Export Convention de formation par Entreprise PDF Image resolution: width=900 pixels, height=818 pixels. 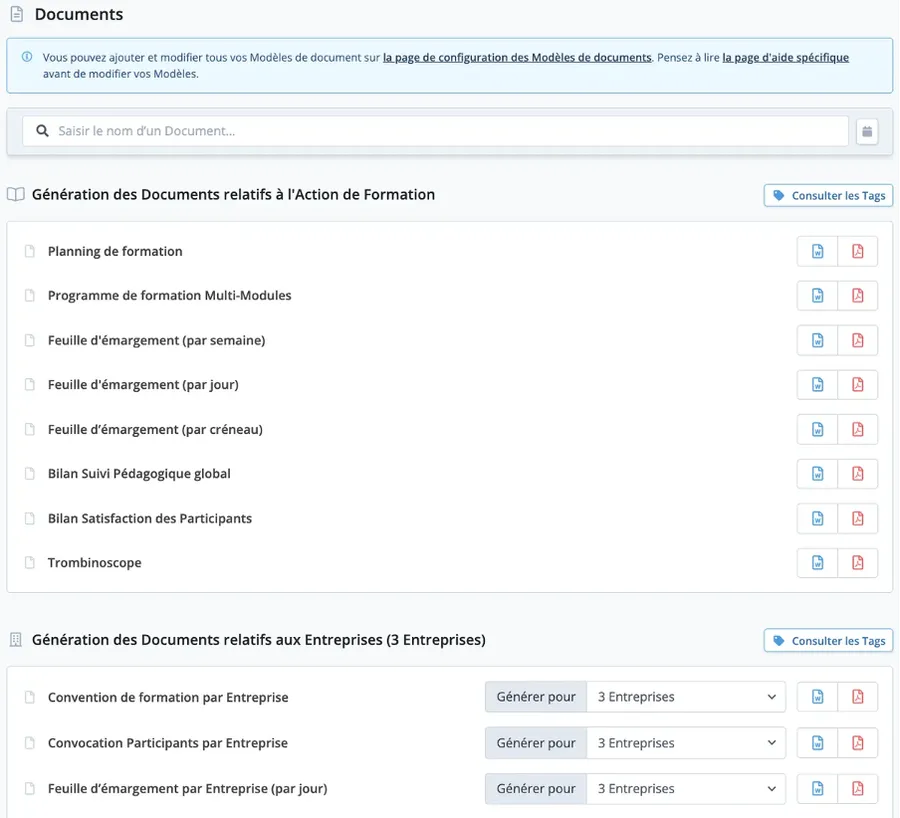point(857,697)
